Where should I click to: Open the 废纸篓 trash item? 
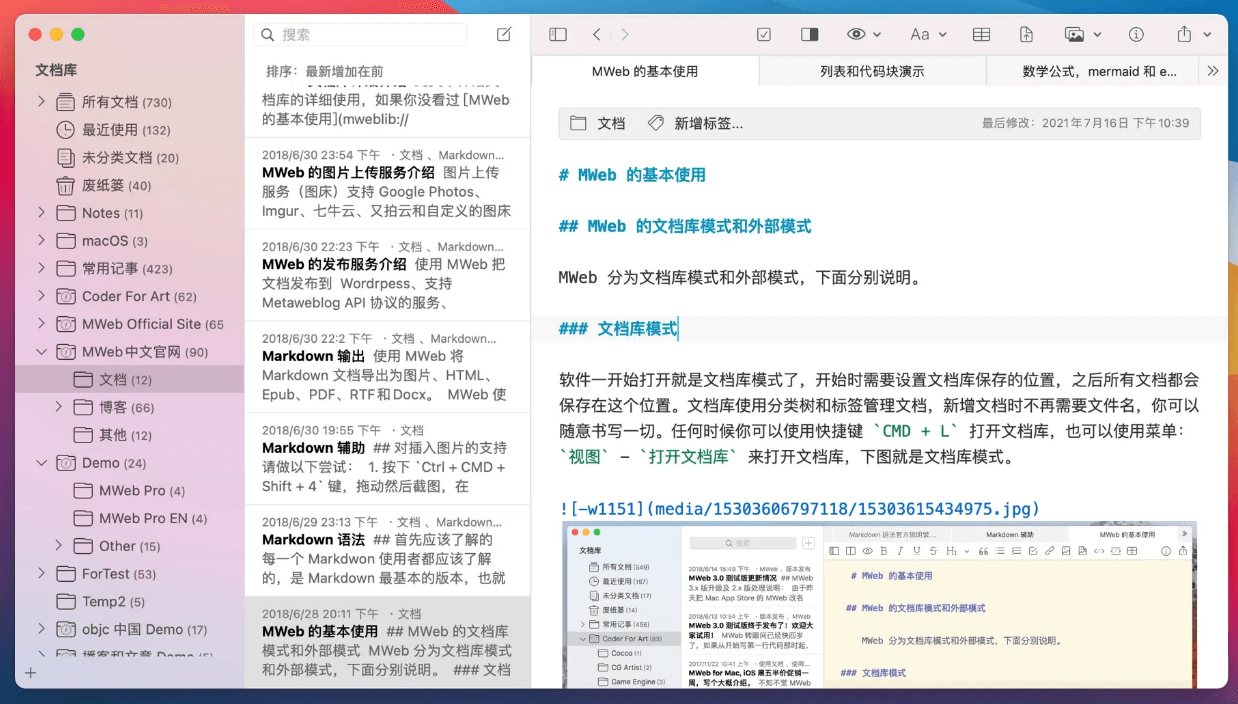(x=116, y=186)
